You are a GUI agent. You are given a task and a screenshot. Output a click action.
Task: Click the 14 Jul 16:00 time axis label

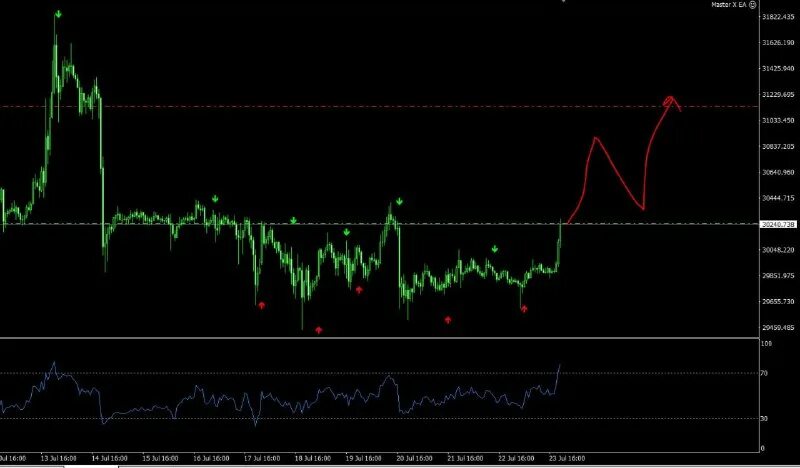[x=110, y=458]
